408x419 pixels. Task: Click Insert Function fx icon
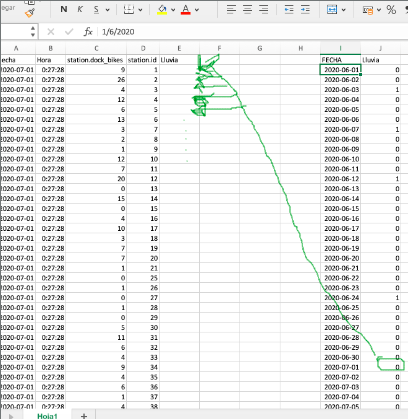[88, 32]
